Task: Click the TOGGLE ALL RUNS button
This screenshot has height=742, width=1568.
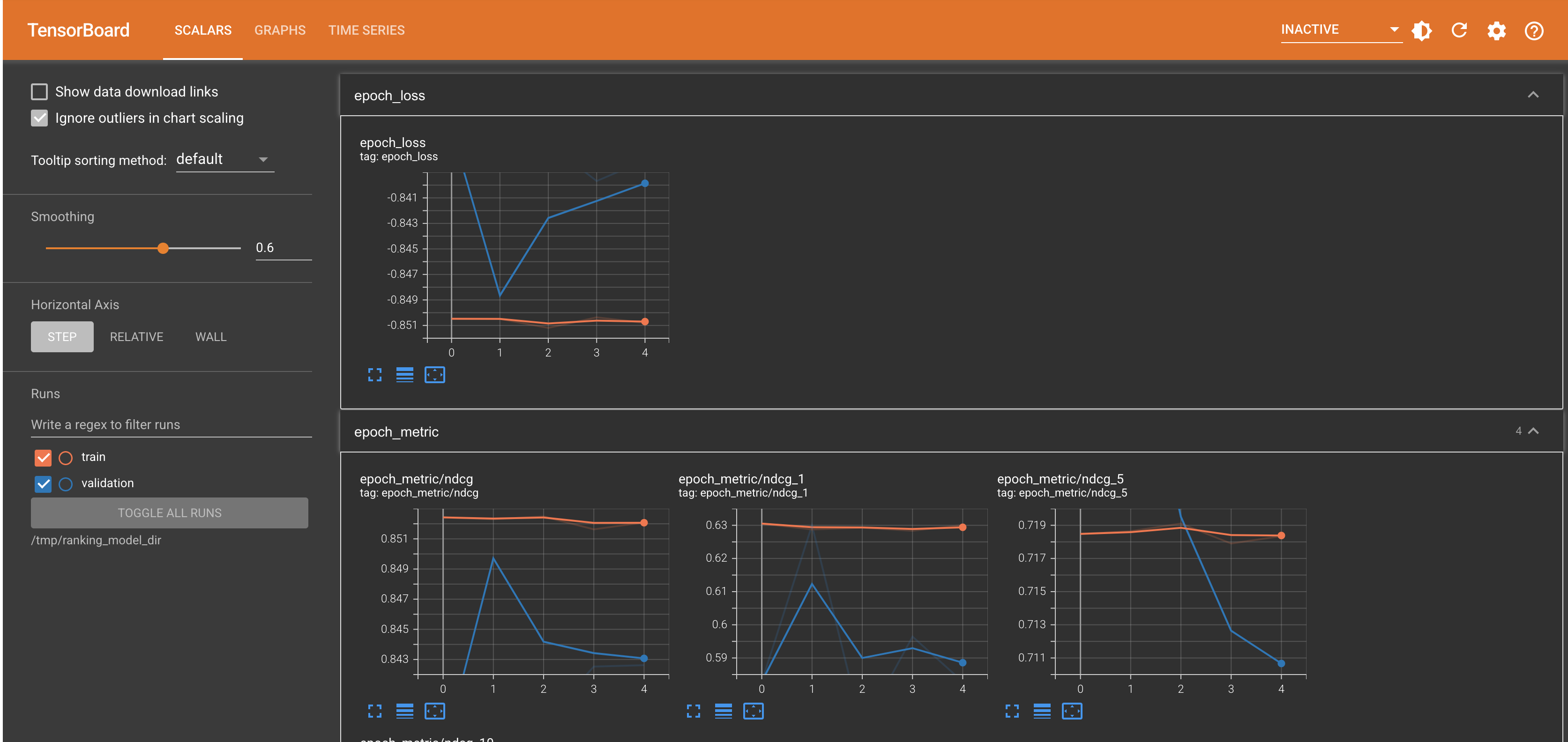Action: 169,513
